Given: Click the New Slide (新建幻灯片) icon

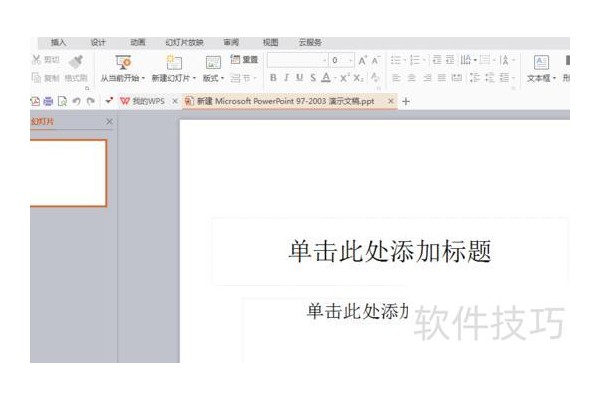Looking at the screenshot, I should click(x=174, y=62).
